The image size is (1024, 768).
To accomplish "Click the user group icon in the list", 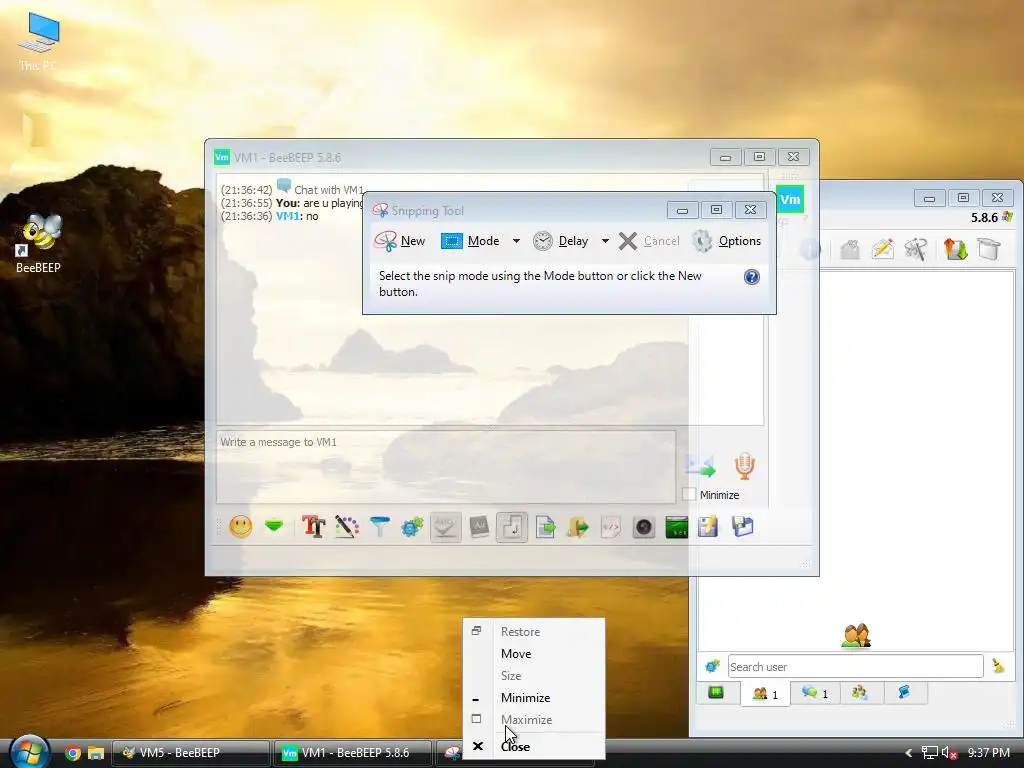I will pyautogui.click(x=856, y=635).
